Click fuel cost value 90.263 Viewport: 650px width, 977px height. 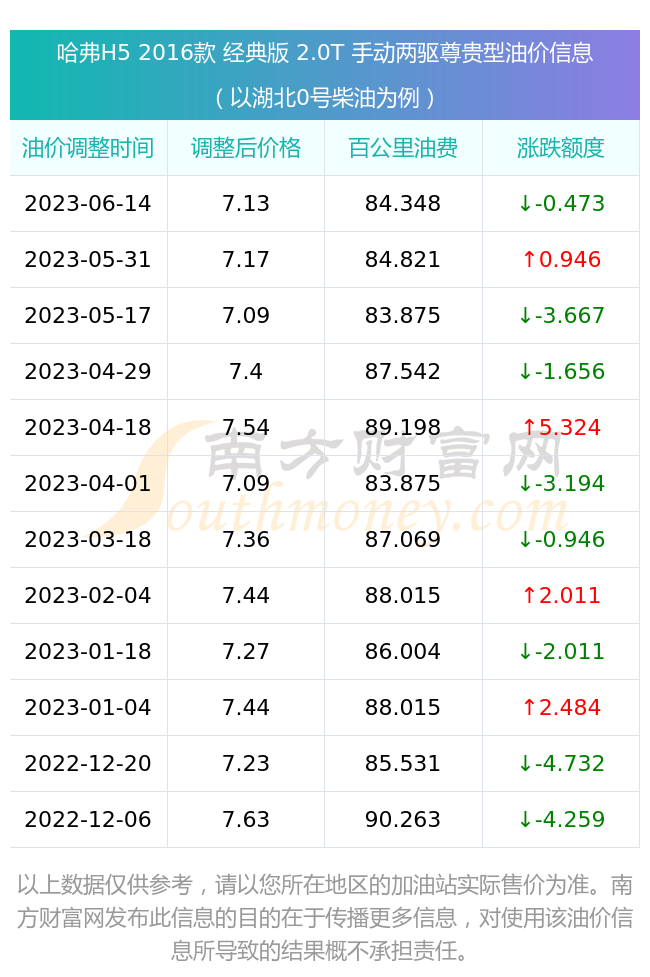pos(403,819)
